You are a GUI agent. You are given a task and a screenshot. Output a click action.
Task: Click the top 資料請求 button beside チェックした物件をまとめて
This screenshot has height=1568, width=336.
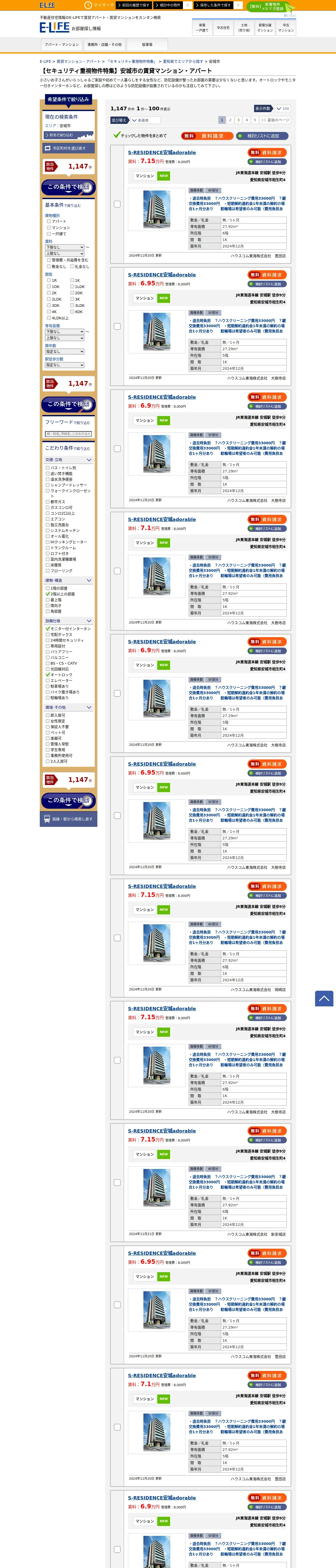(207, 136)
